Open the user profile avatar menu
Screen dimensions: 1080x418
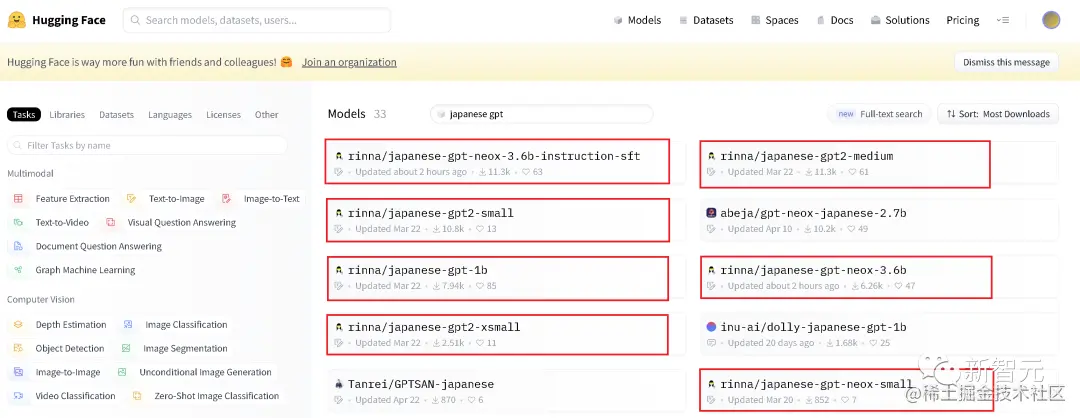click(1051, 20)
